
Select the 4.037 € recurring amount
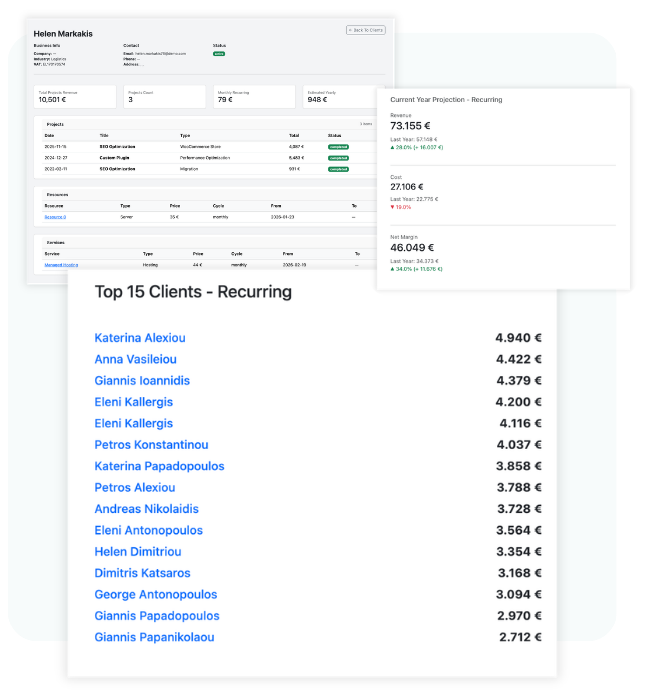tap(519, 445)
